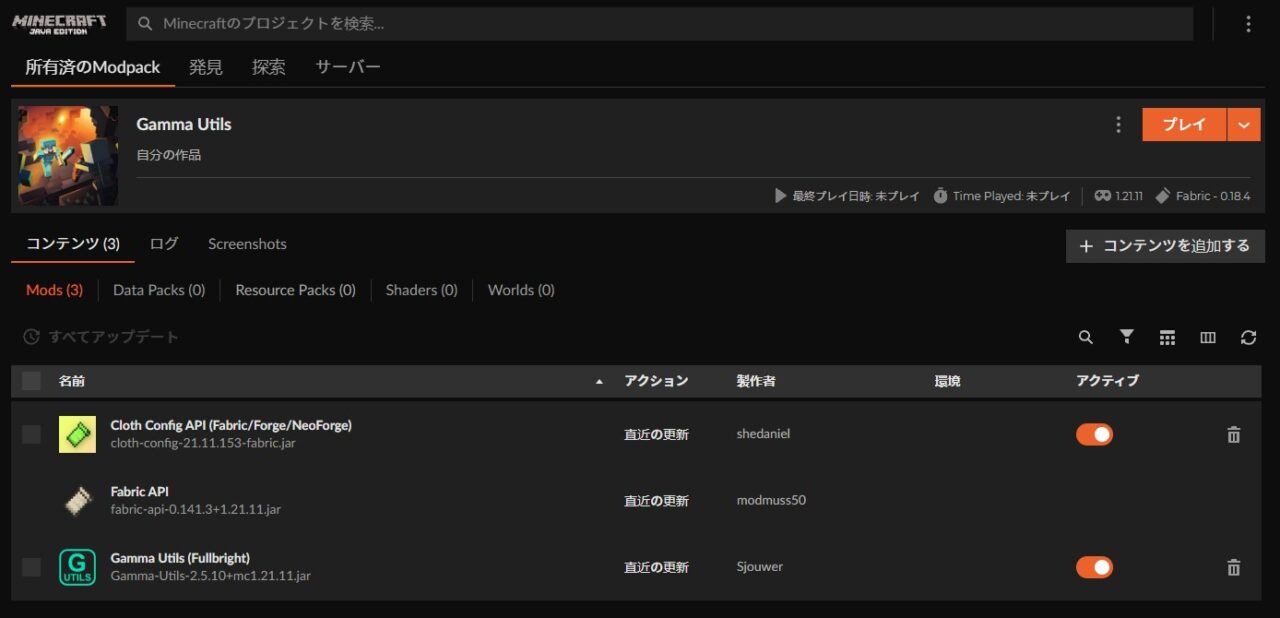
Task: Expand the dropdown arrow beside プレイ
Action: (x=1243, y=125)
